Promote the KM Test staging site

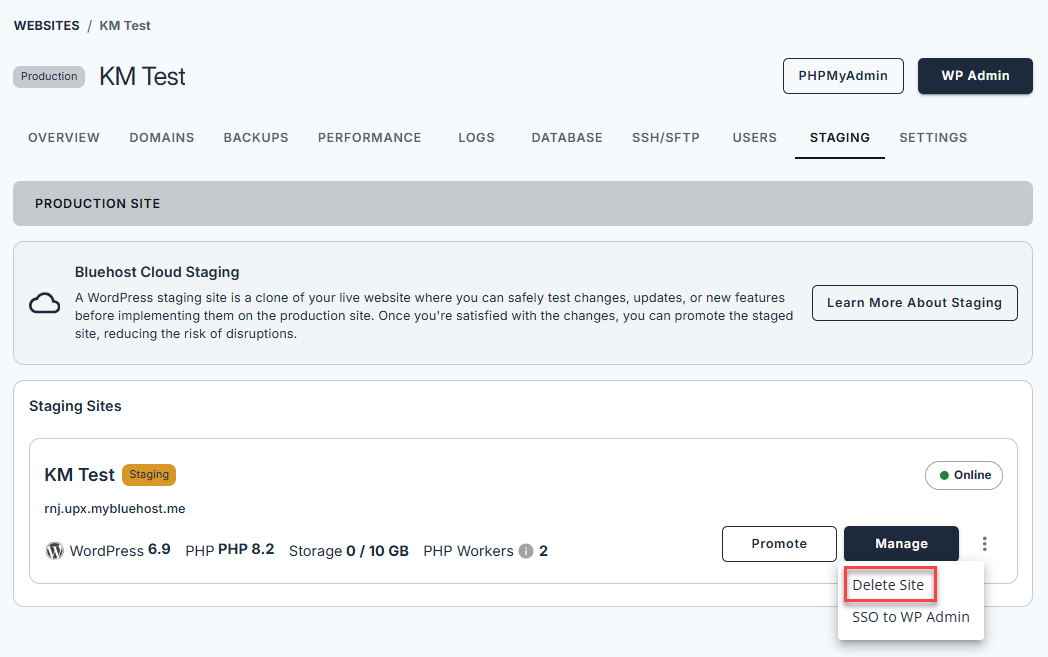click(779, 544)
